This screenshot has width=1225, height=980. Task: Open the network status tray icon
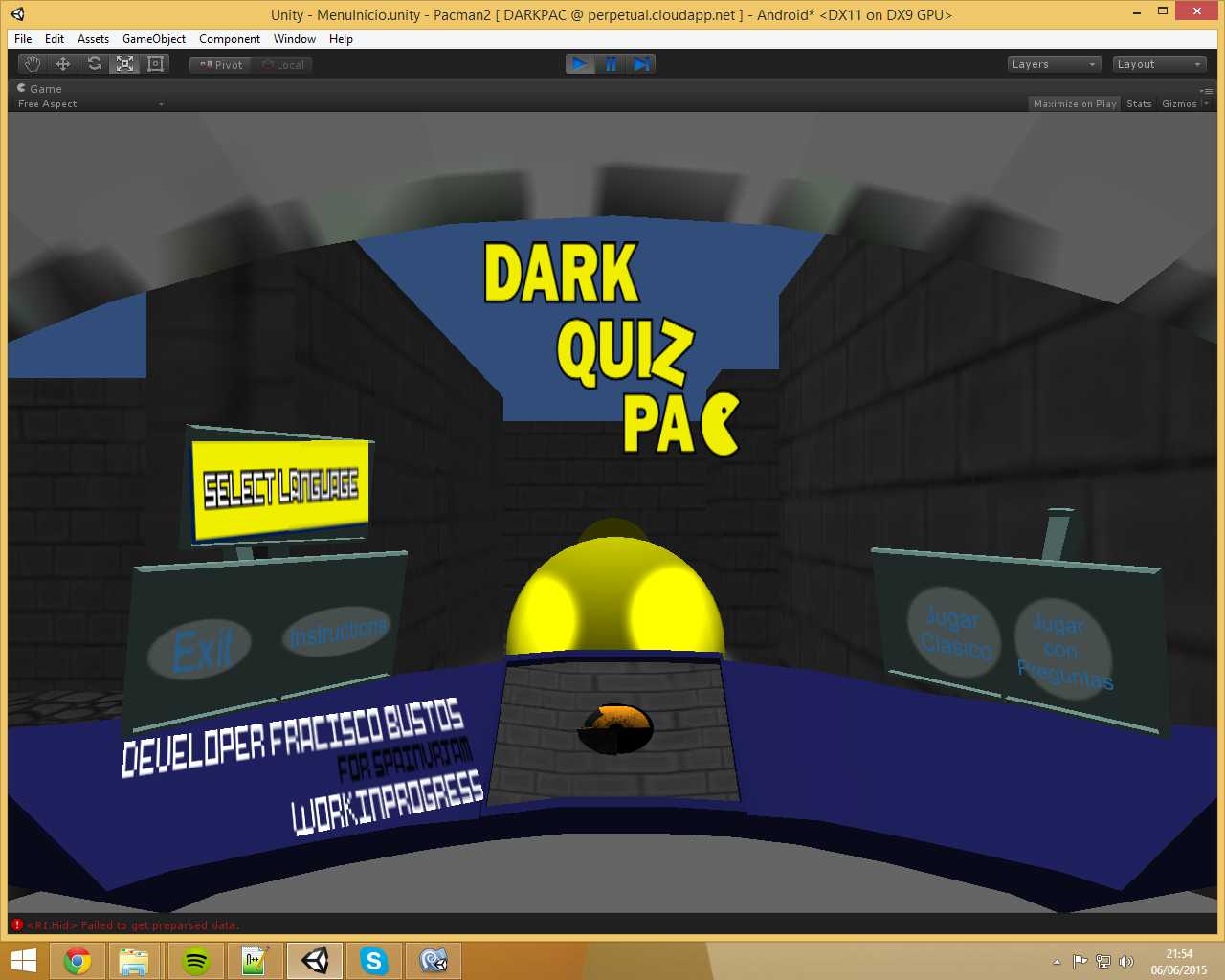tap(1103, 962)
